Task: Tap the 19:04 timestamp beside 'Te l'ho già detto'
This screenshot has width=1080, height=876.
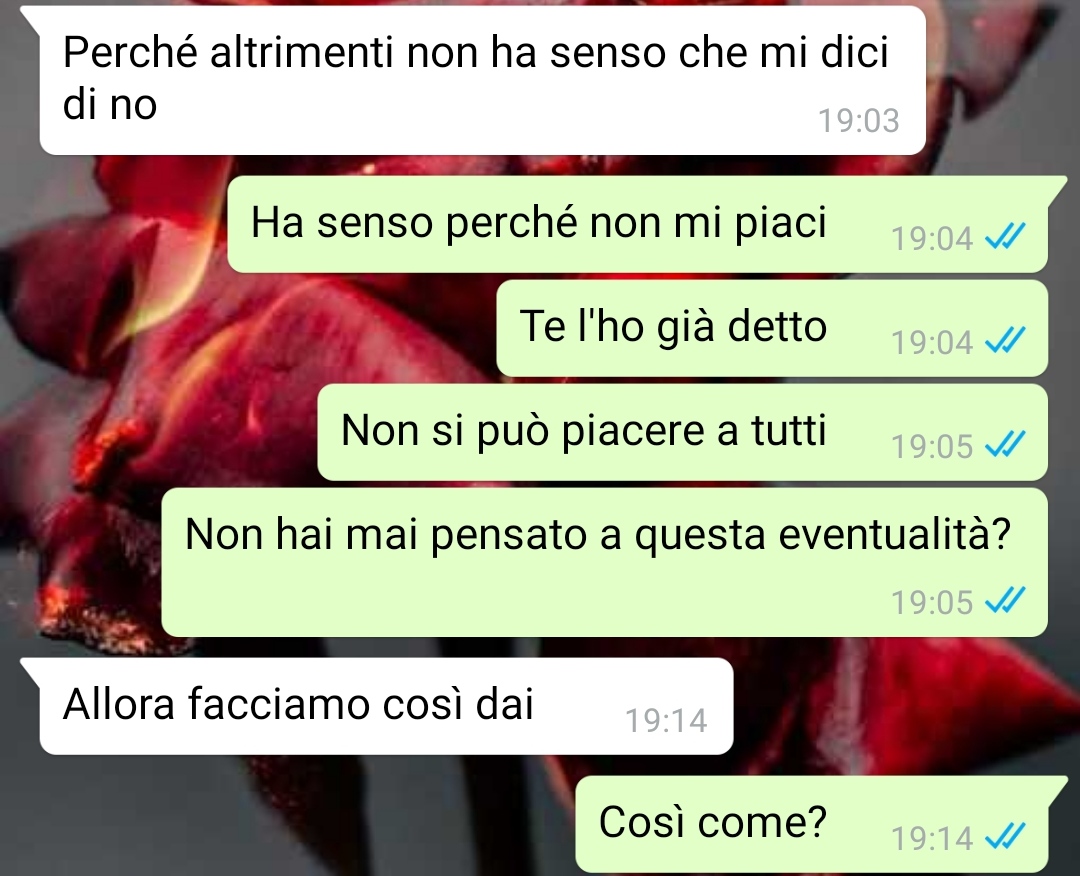Action: [932, 342]
